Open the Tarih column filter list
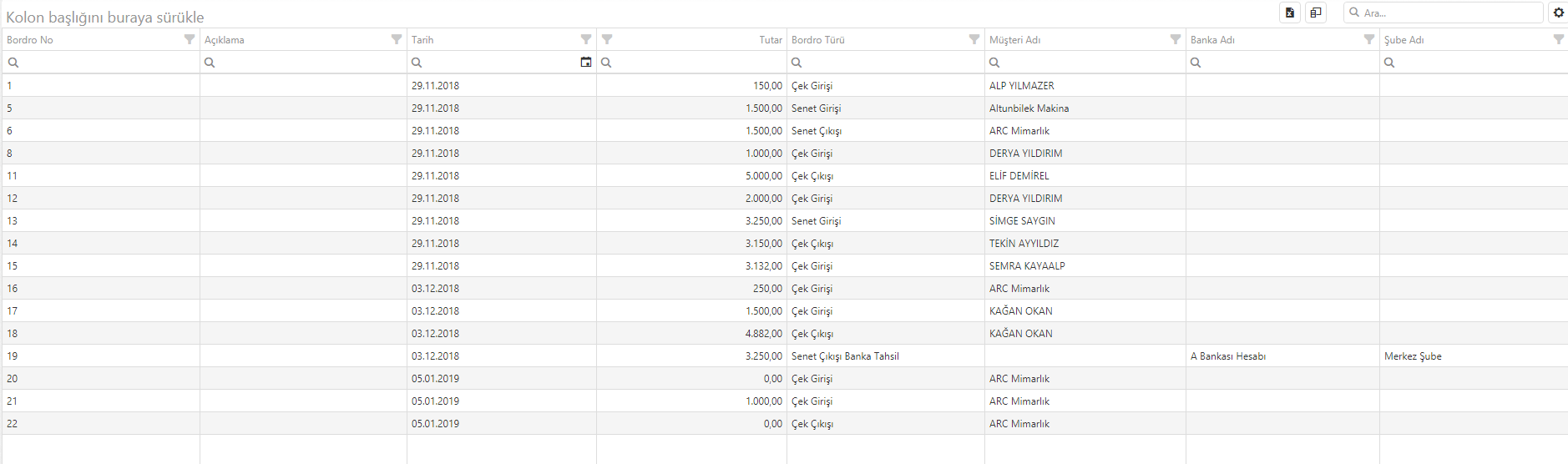Viewport: 1568px width, 464px height. pyautogui.click(x=586, y=40)
